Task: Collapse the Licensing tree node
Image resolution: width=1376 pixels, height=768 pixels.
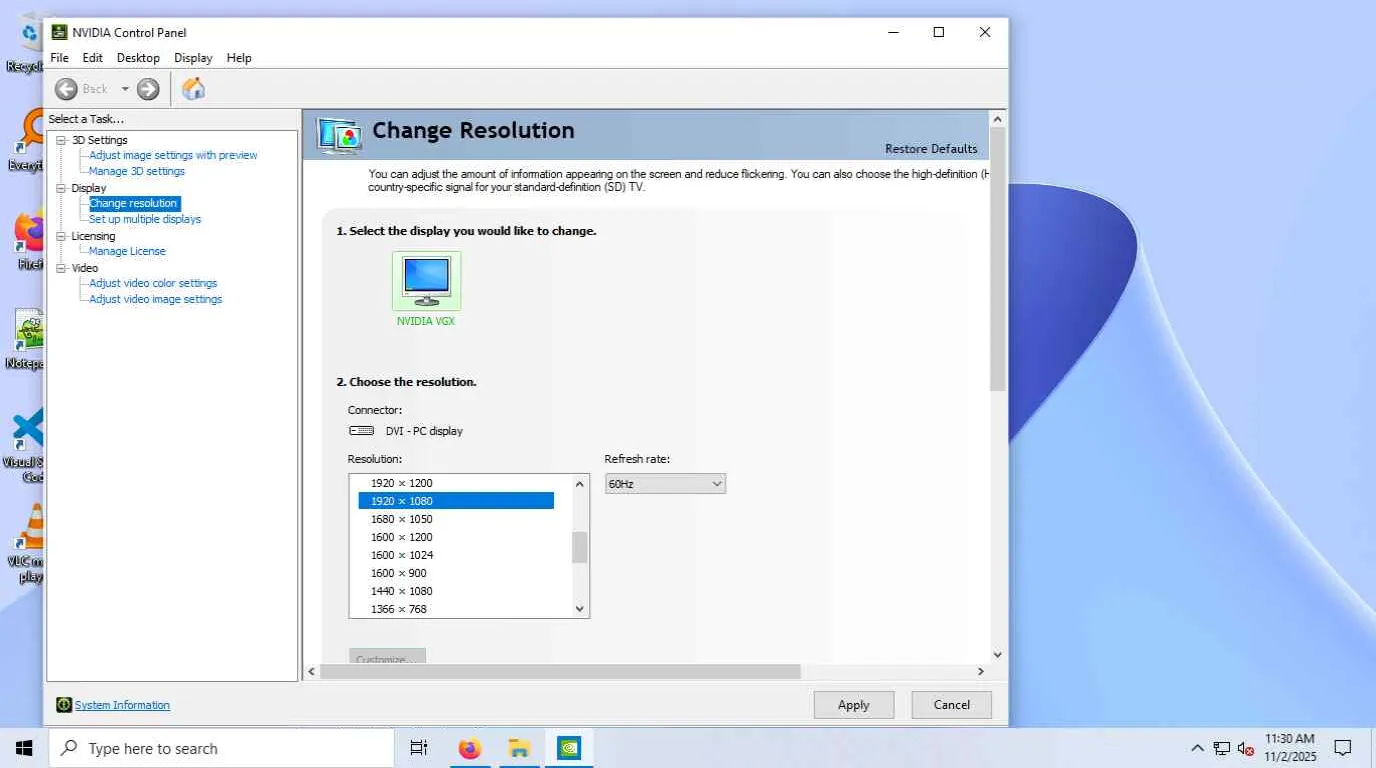Action: pos(61,236)
